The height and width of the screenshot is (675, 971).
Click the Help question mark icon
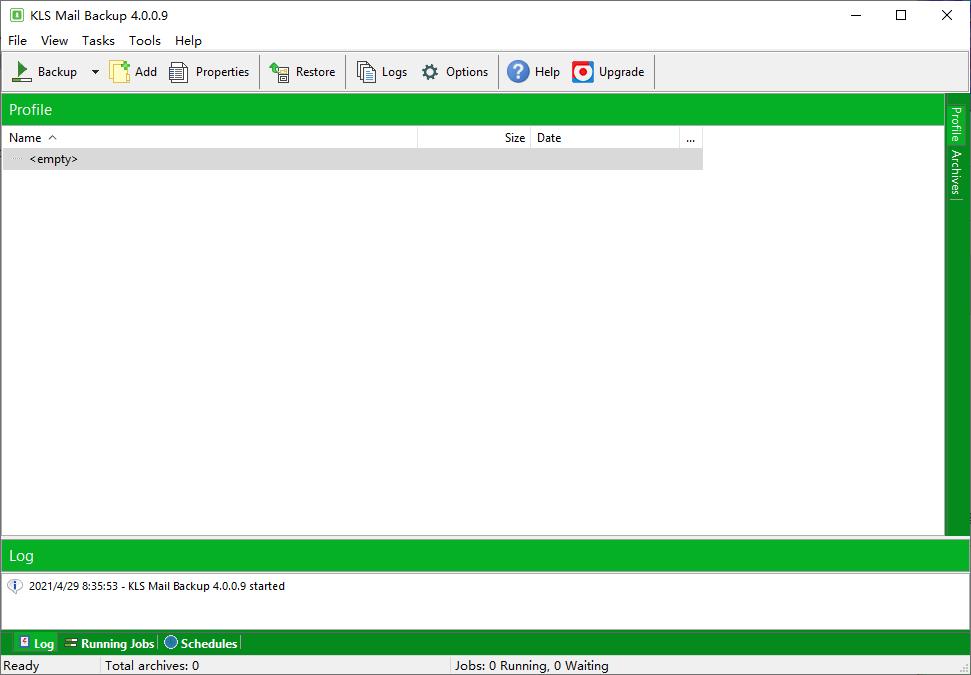click(518, 72)
